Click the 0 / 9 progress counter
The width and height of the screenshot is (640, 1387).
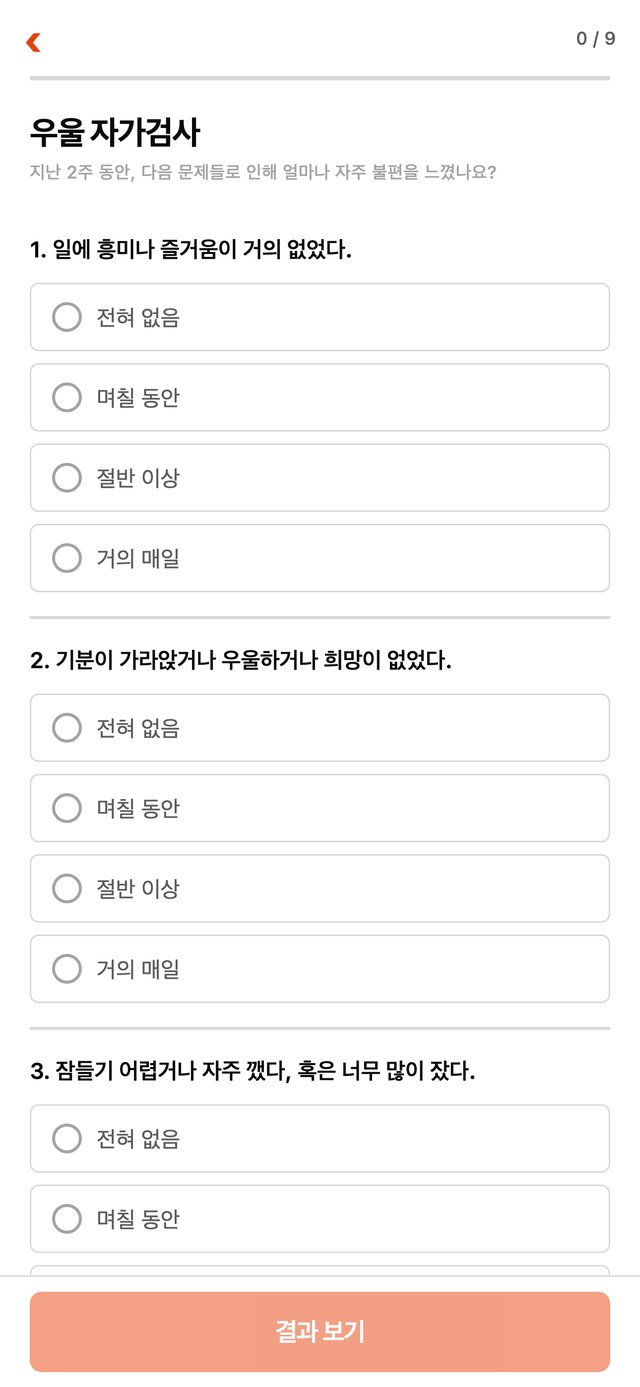(596, 39)
